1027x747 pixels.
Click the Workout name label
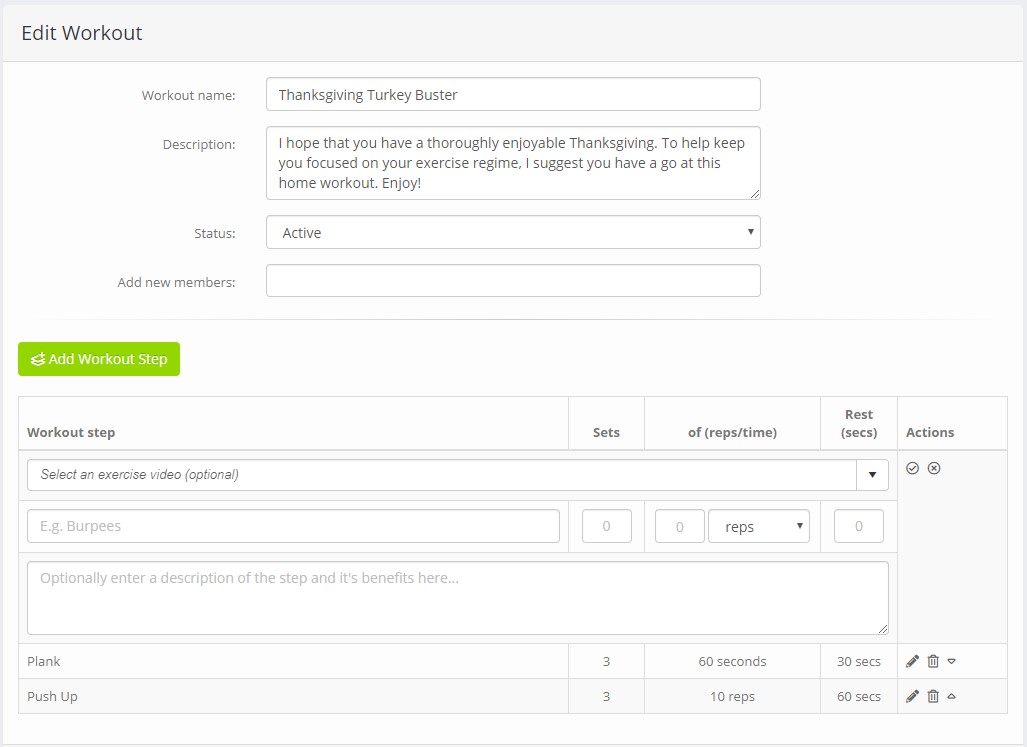(189, 96)
